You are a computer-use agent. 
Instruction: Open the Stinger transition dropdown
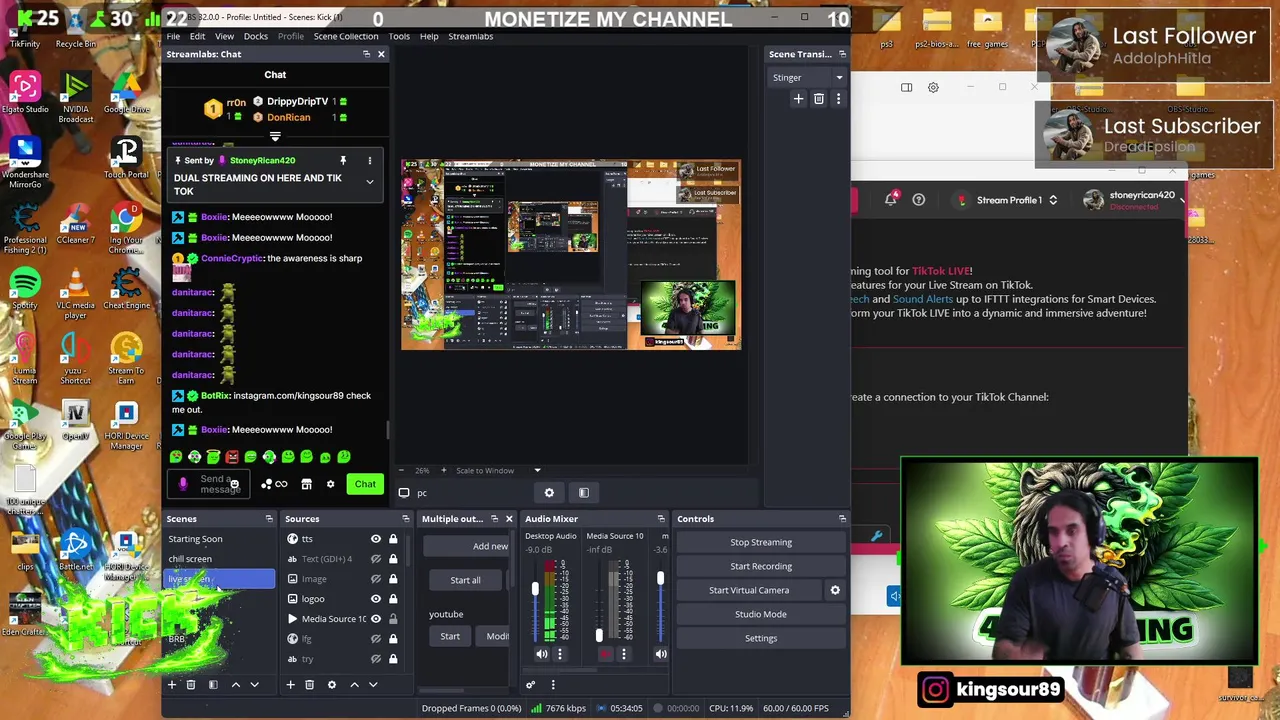[x=808, y=77]
